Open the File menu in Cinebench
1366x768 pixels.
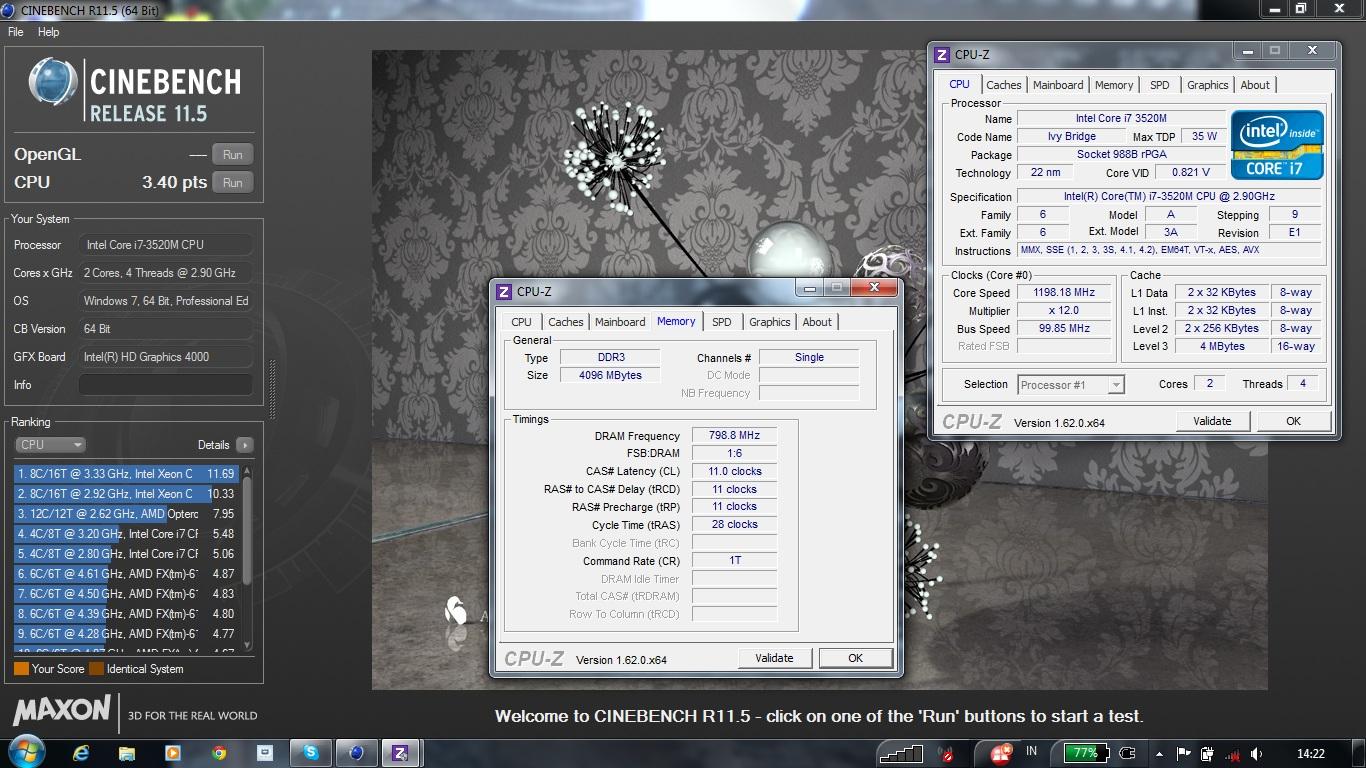(x=16, y=32)
